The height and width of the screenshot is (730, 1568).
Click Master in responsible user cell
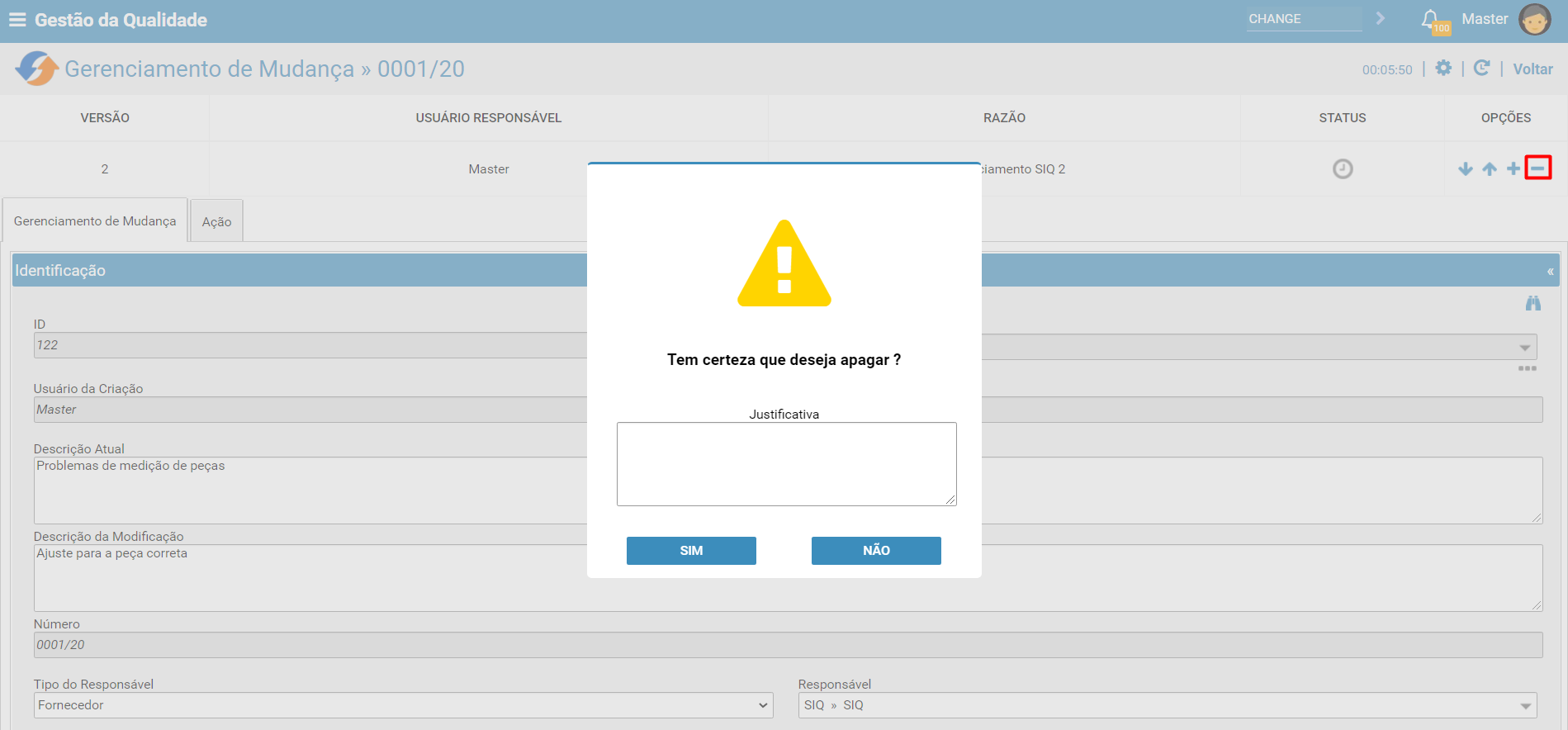(x=489, y=168)
